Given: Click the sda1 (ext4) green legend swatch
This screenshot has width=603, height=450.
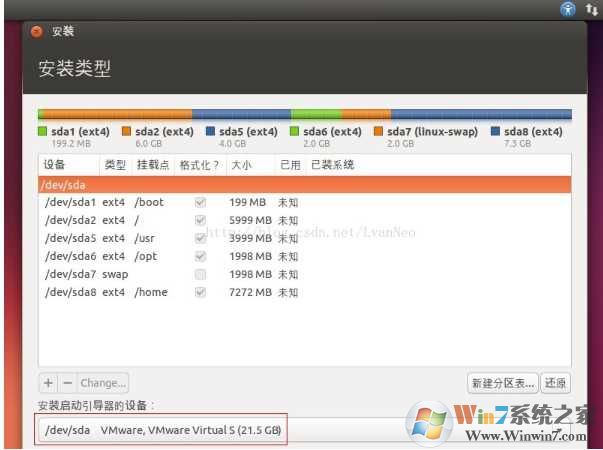Looking at the screenshot, I should click(43, 132).
